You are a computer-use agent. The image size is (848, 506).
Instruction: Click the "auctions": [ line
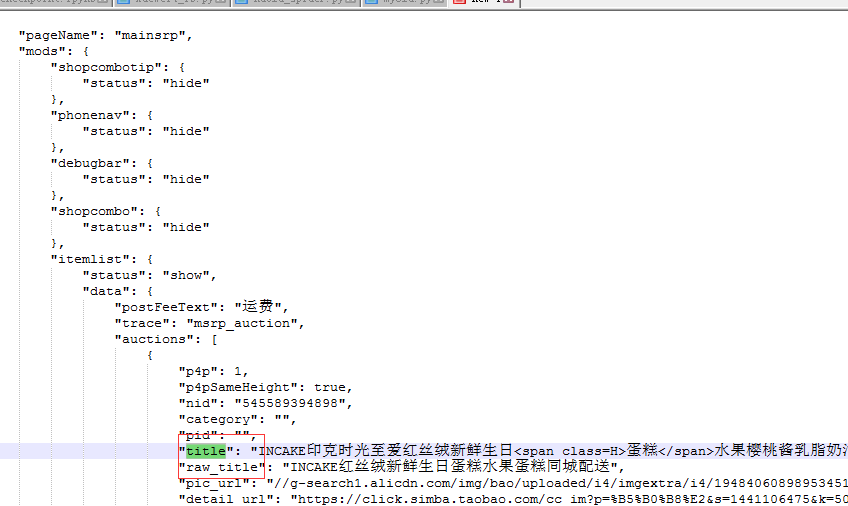click(x=165, y=339)
